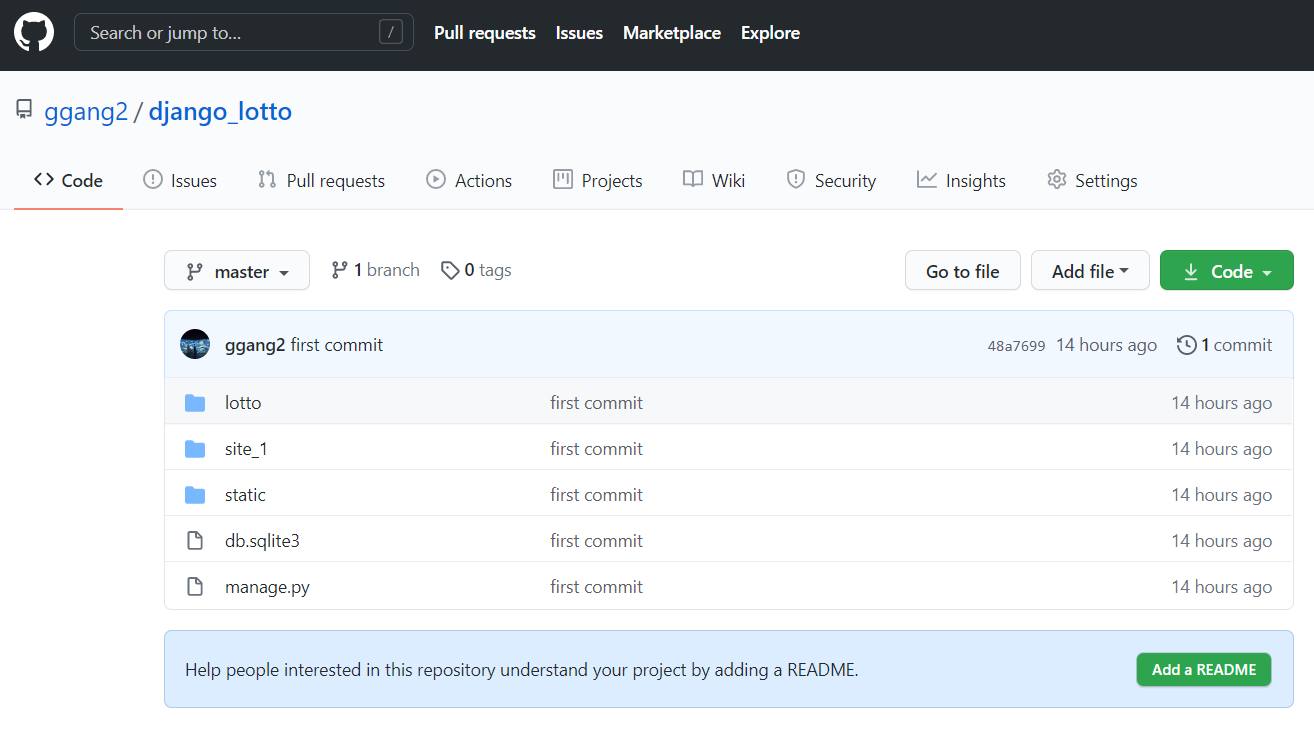Click the Add a README button
This screenshot has width=1314, height=747.
click(x=1204, y=670)
